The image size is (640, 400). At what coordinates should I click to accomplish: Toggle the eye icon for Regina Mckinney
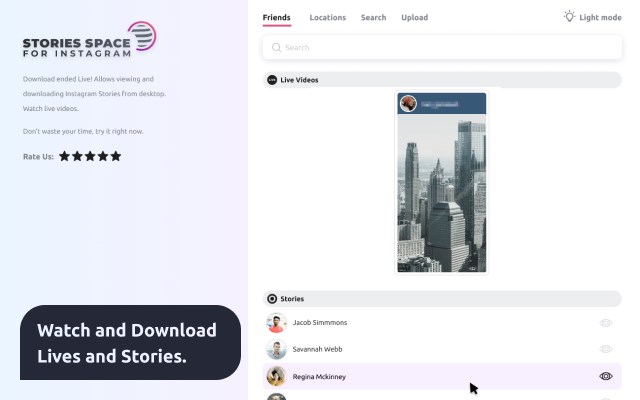click(x=606, y=376)
